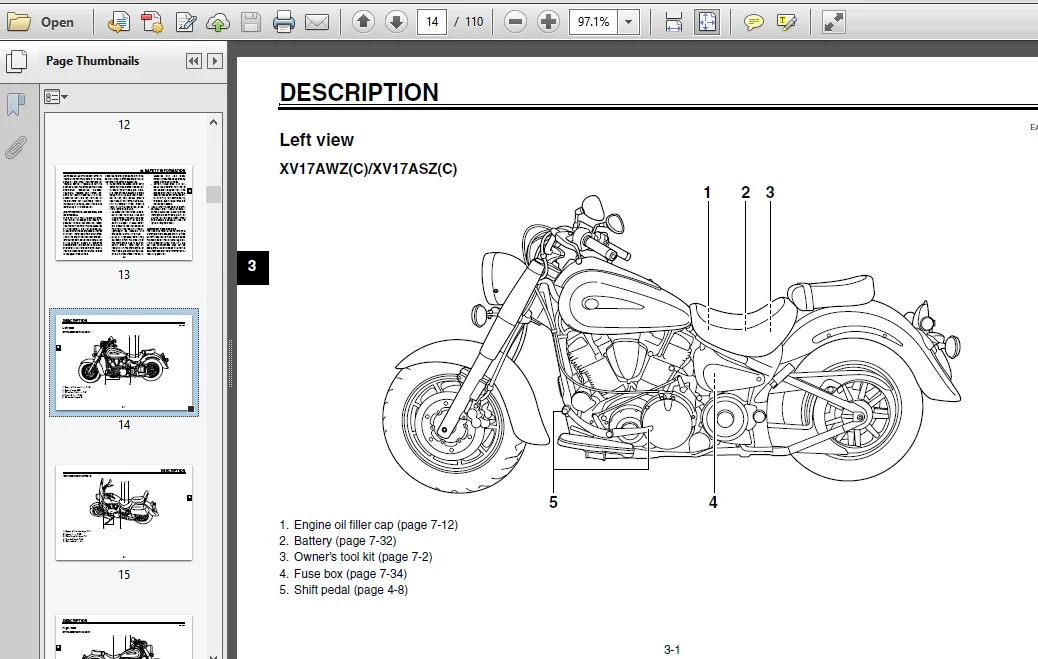The image size is (1038, 659).
Task: Click the 'Shift pedal (page 4-8)' text
Action: tap(351, 589)
